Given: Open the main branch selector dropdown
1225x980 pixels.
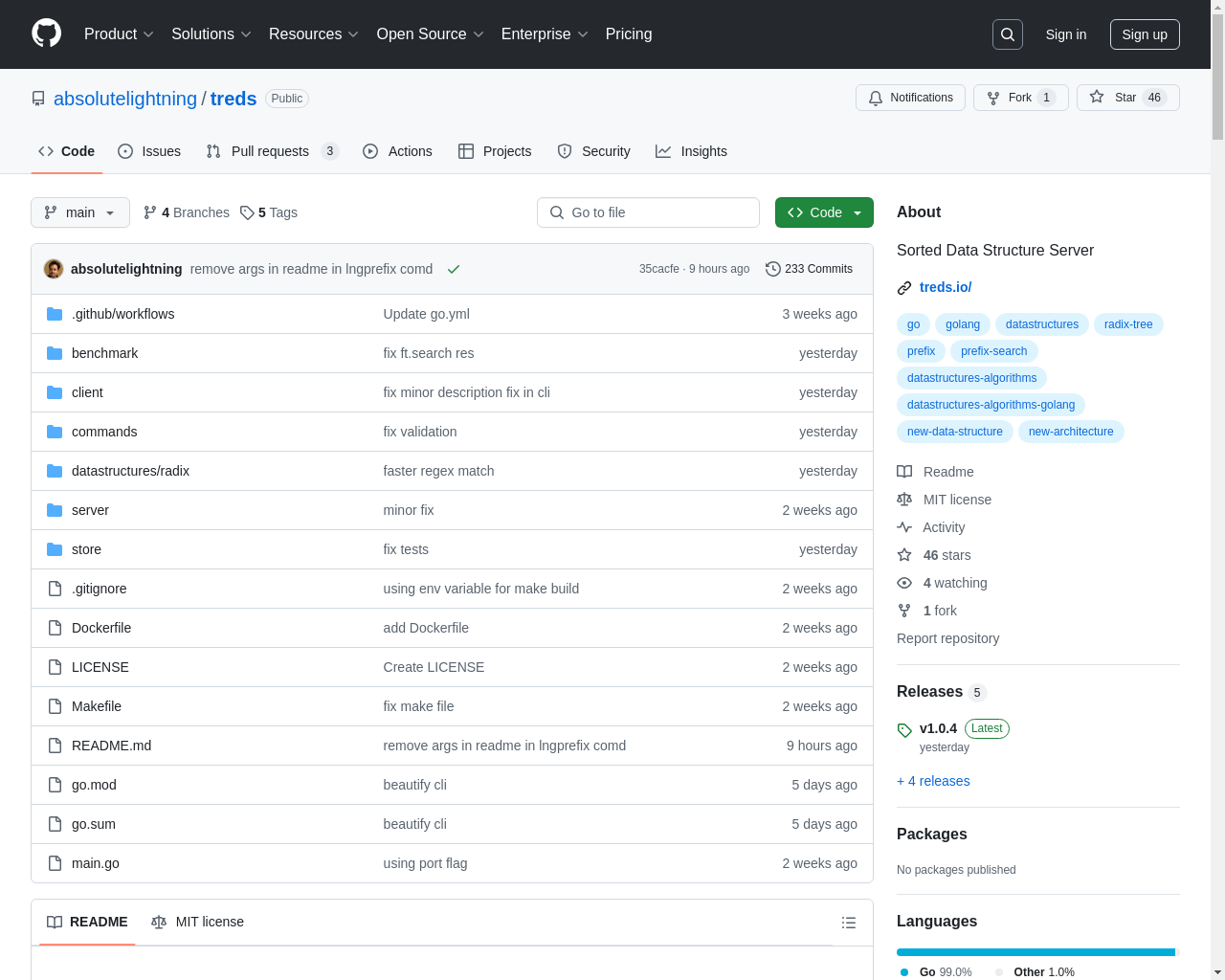Looking at the screenshot, I should 80,212.
